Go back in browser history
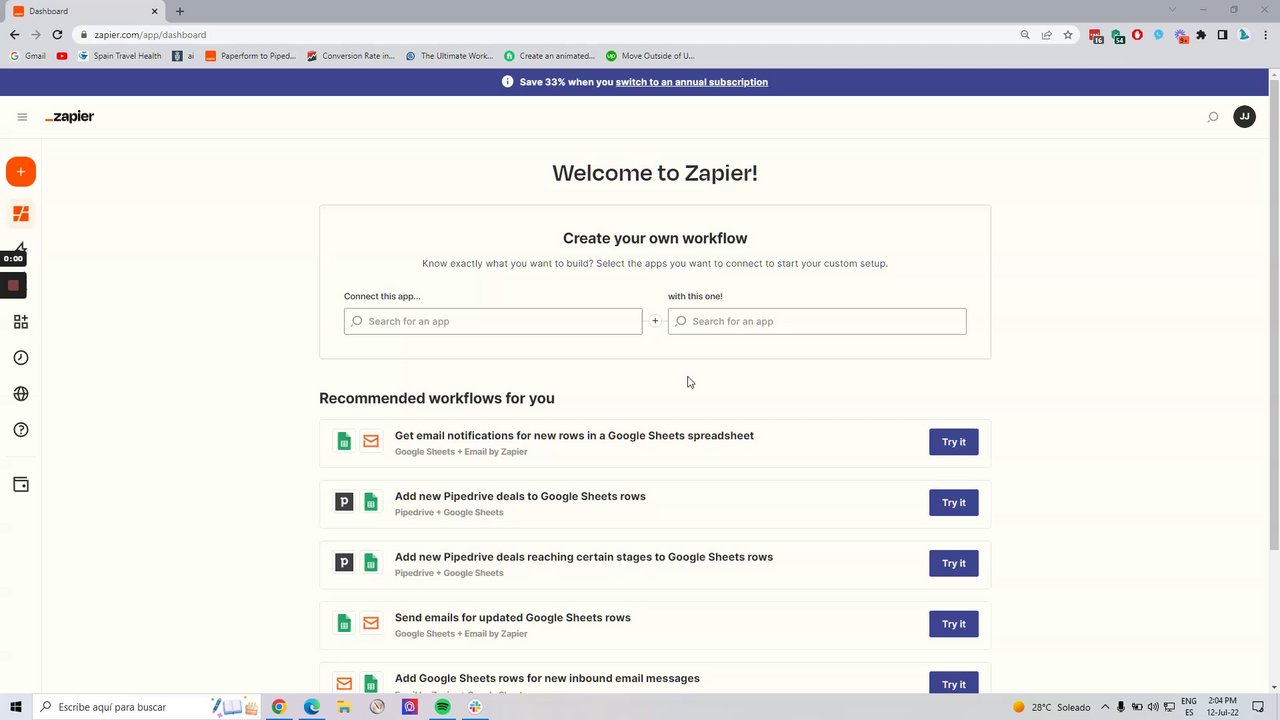Viewport: 1280px width, 720px height. click(x=14, y=34)
